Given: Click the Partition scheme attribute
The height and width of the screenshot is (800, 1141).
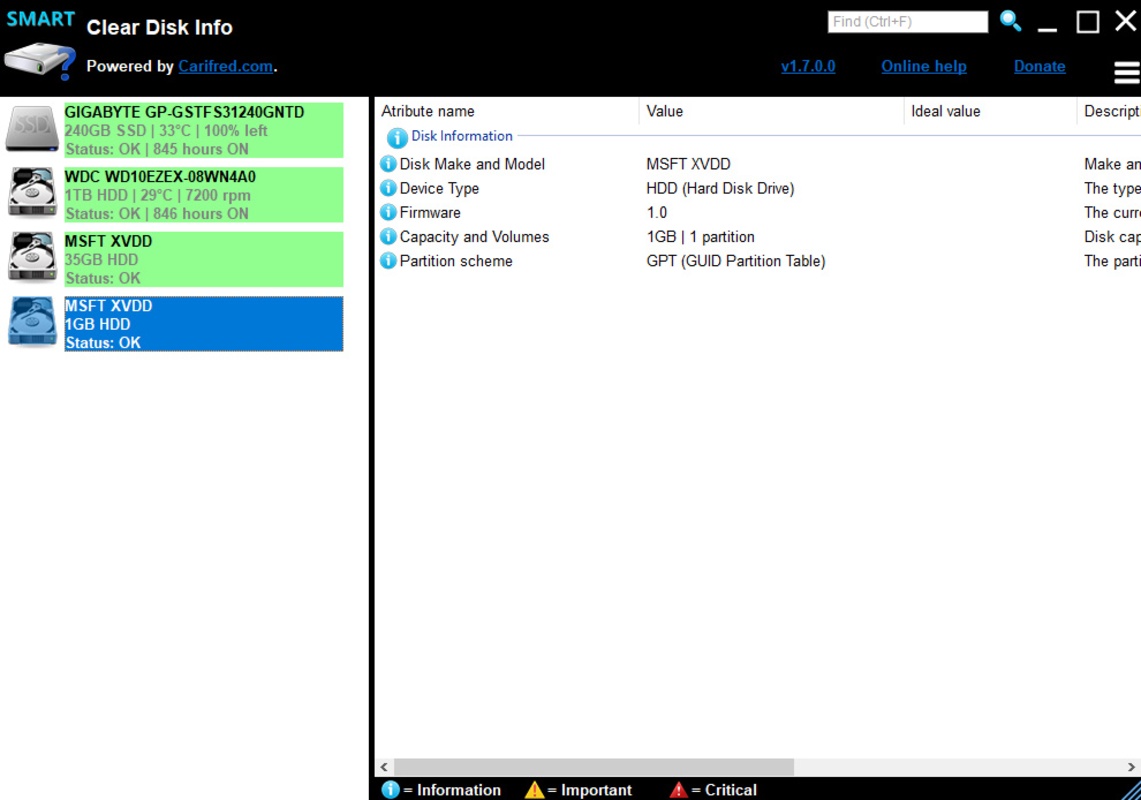Looking at the screenshot, I should (x=456, y=261).
